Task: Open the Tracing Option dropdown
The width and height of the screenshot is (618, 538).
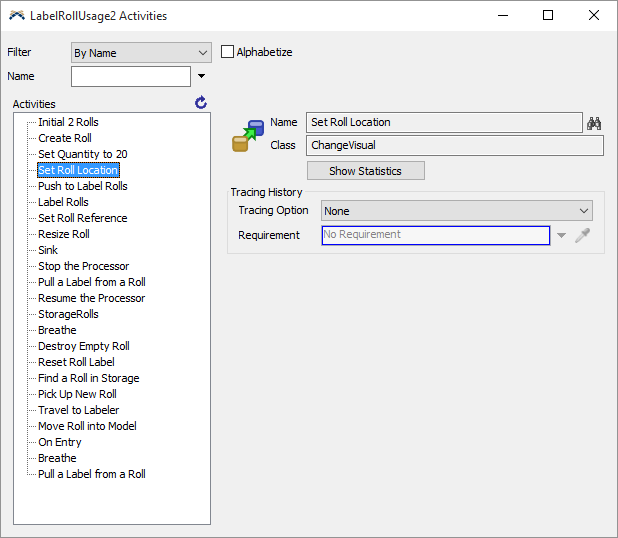Action: point(456,211)
